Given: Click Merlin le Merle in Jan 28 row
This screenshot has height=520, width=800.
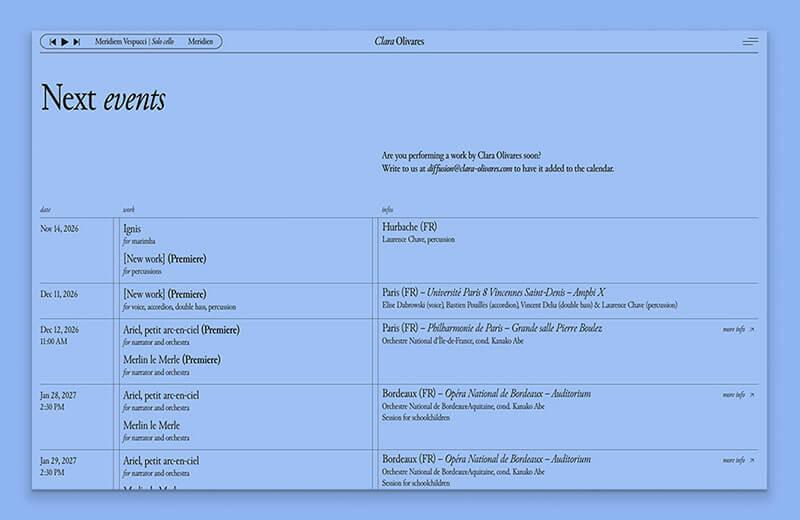Looking at the screenshot, I should (x=152, y=426).
